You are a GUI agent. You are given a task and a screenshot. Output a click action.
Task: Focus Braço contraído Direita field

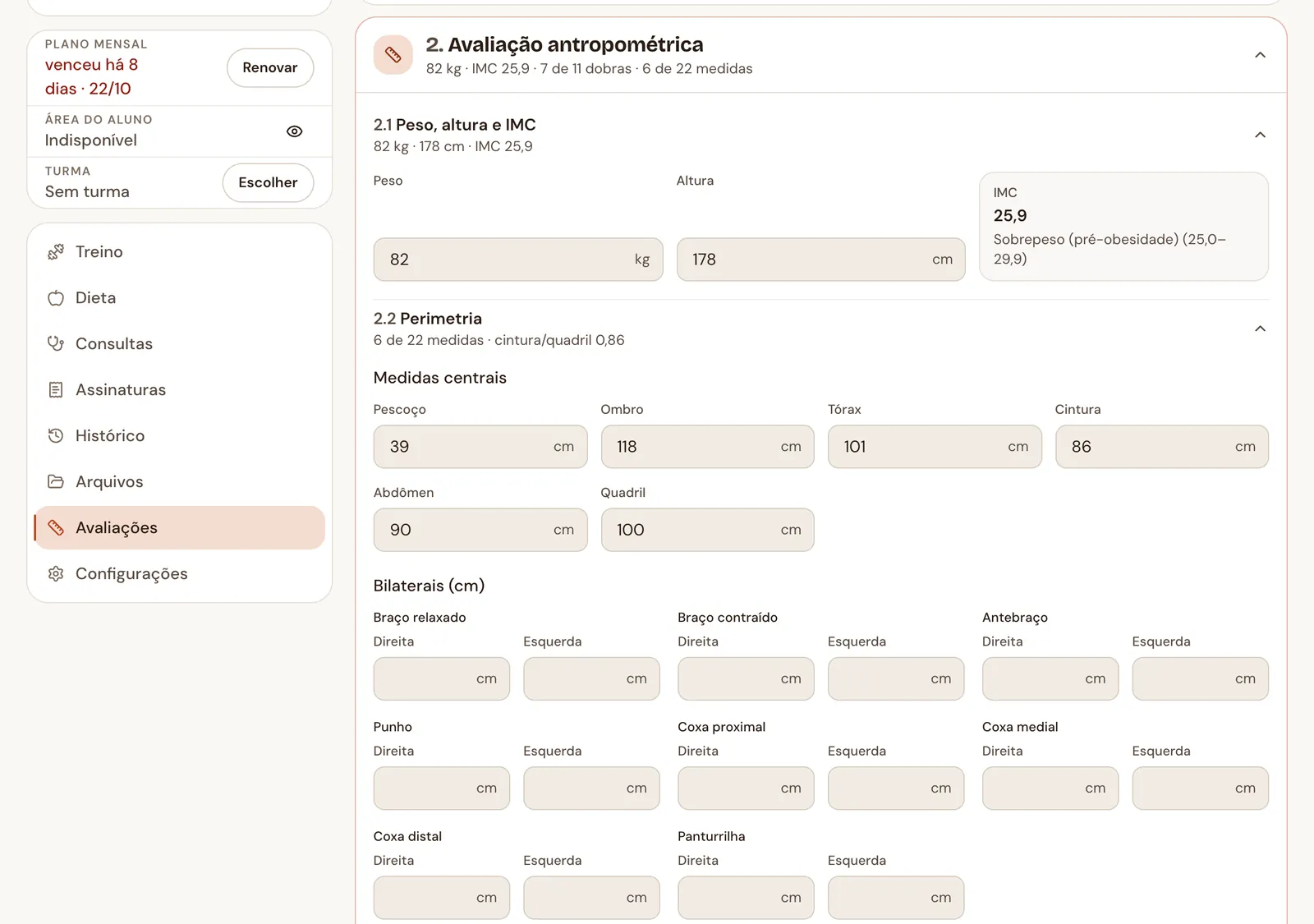pyautogui.click(x=746, y=679)
